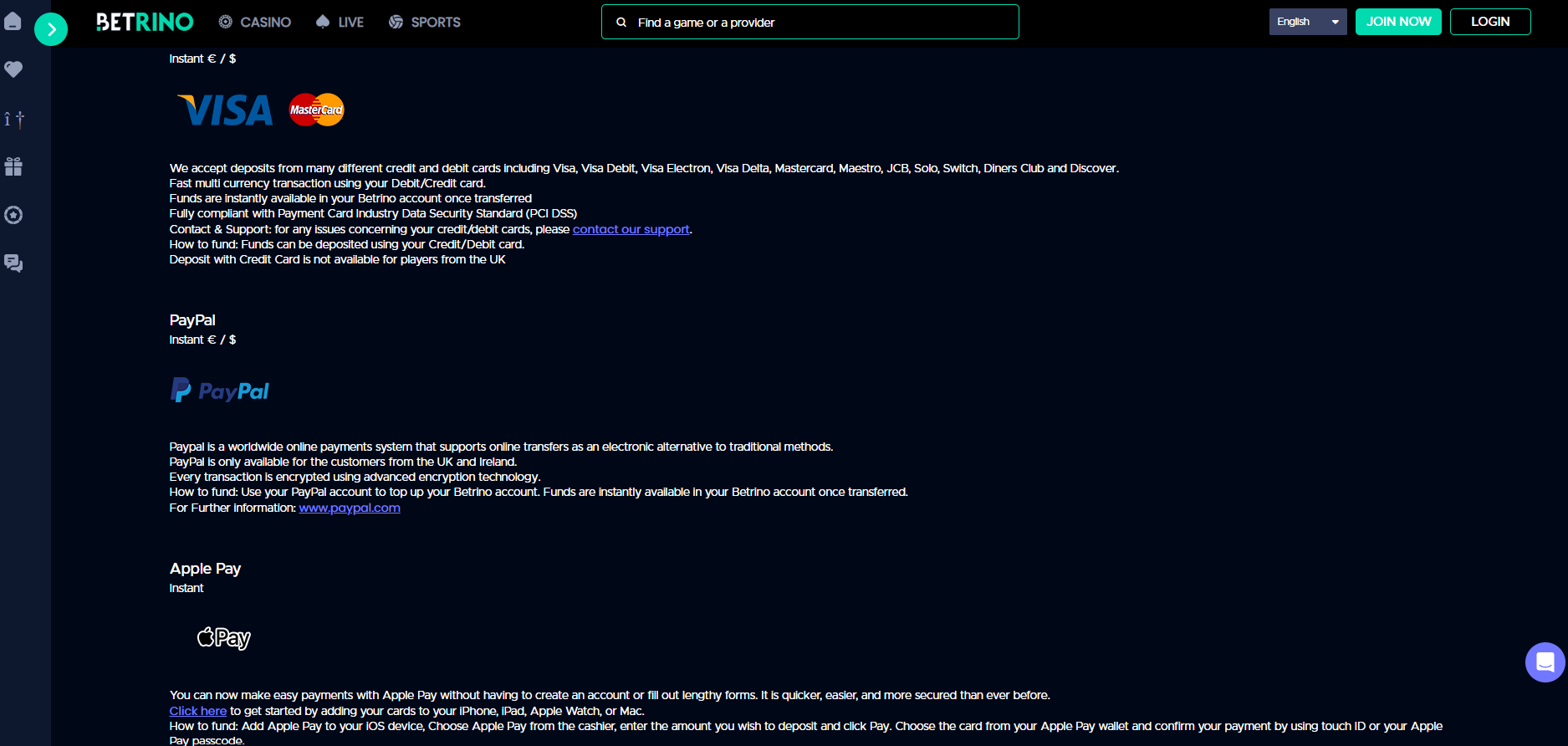Follow the Click here Apple Pay link
The width and height of the screenshot is (1568, 746).
tap(197, 711)
